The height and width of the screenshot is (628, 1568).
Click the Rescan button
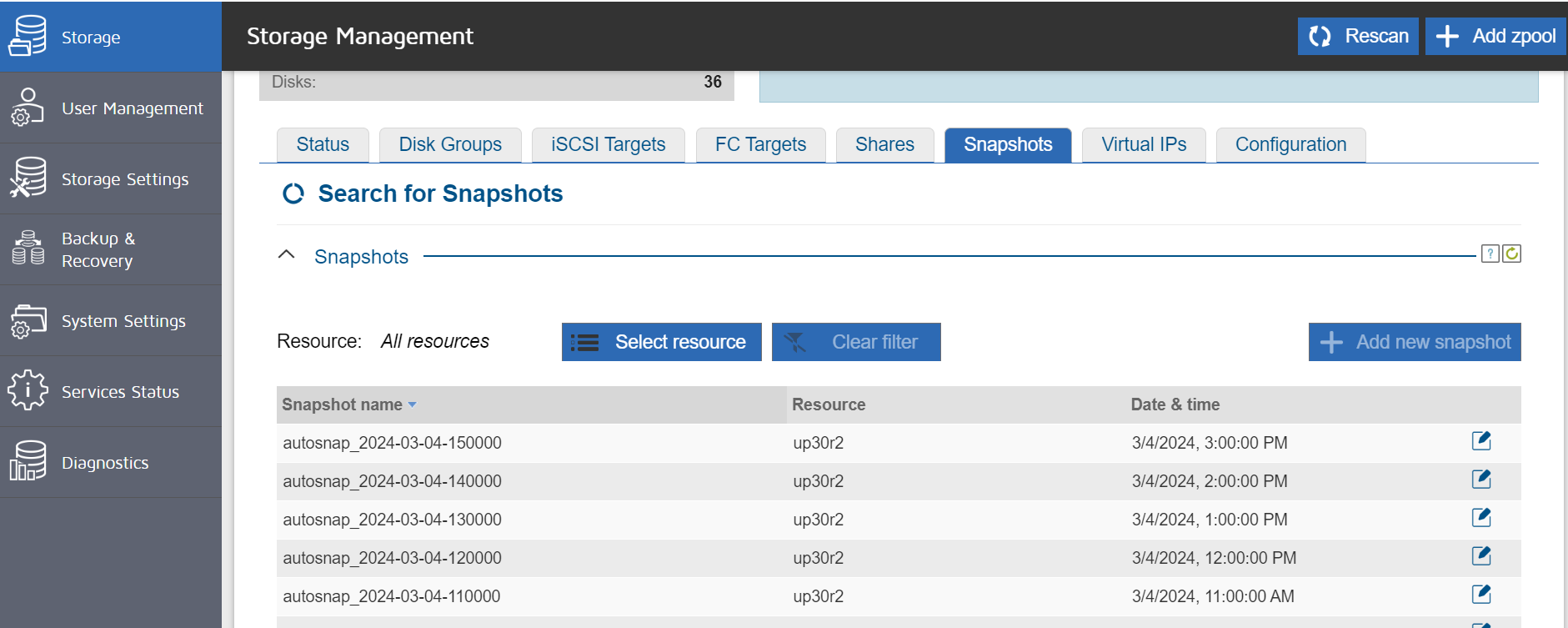coord(1358,37)
